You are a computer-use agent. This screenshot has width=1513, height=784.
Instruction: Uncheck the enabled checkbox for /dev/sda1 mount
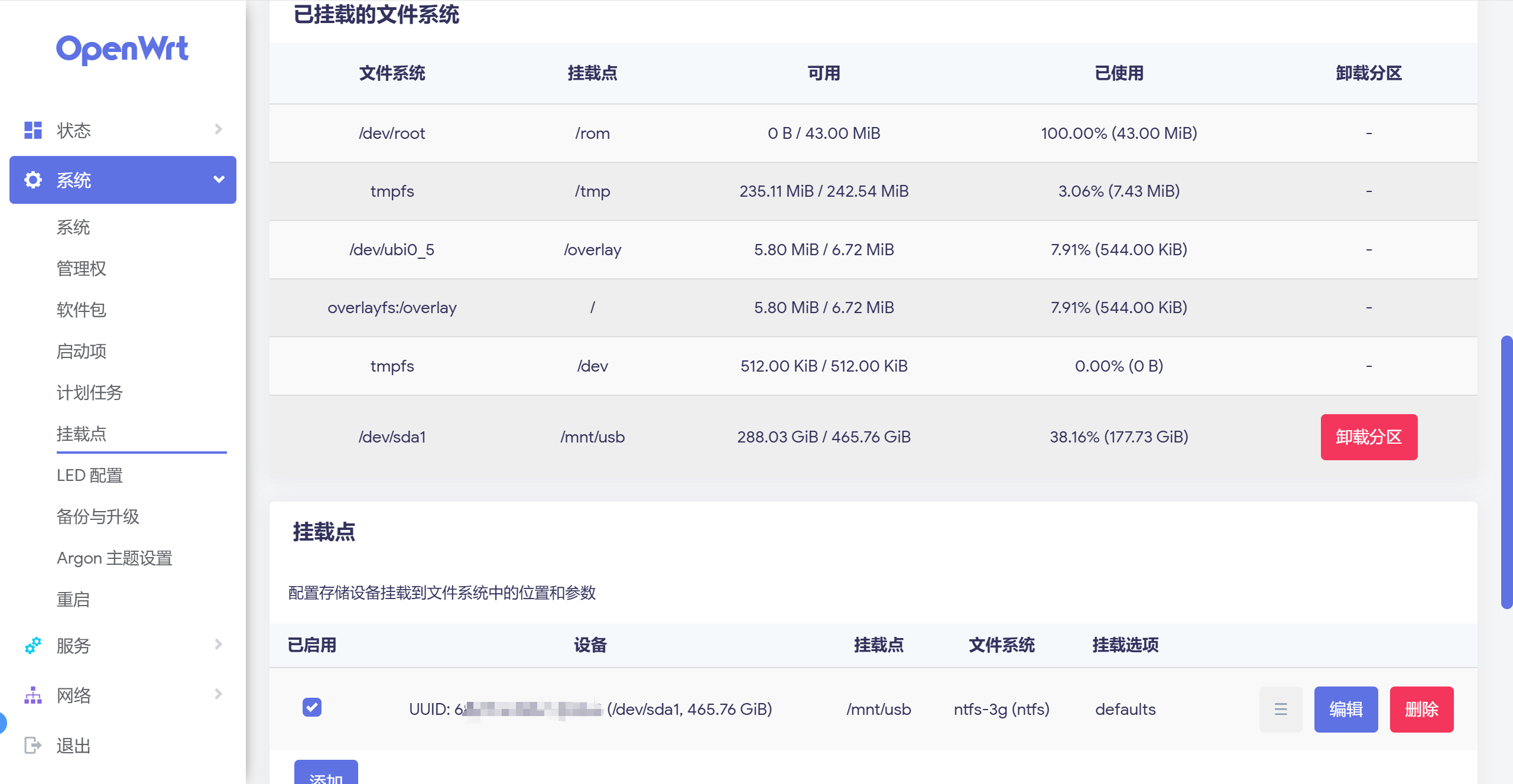pyautogui.click(x=312, y=707)
